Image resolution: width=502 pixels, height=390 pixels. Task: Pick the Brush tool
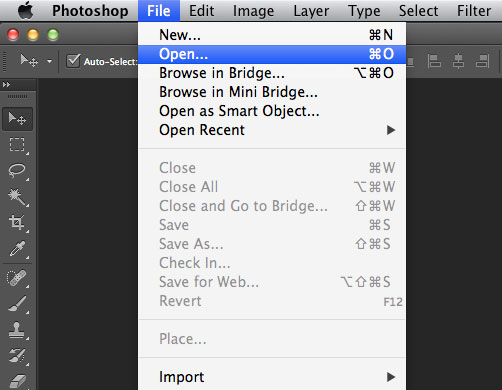[17, 304]
